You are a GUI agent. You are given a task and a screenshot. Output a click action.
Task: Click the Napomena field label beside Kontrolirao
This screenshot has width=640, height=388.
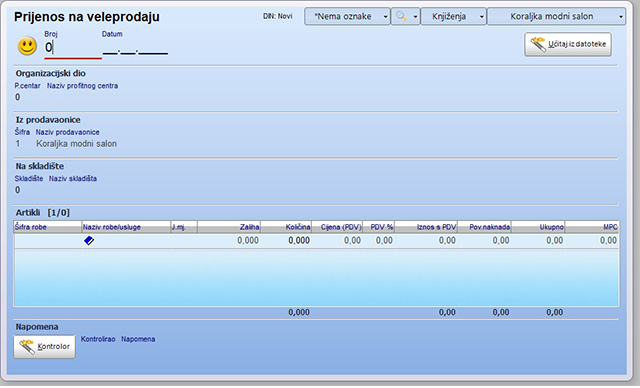[138, 339]
